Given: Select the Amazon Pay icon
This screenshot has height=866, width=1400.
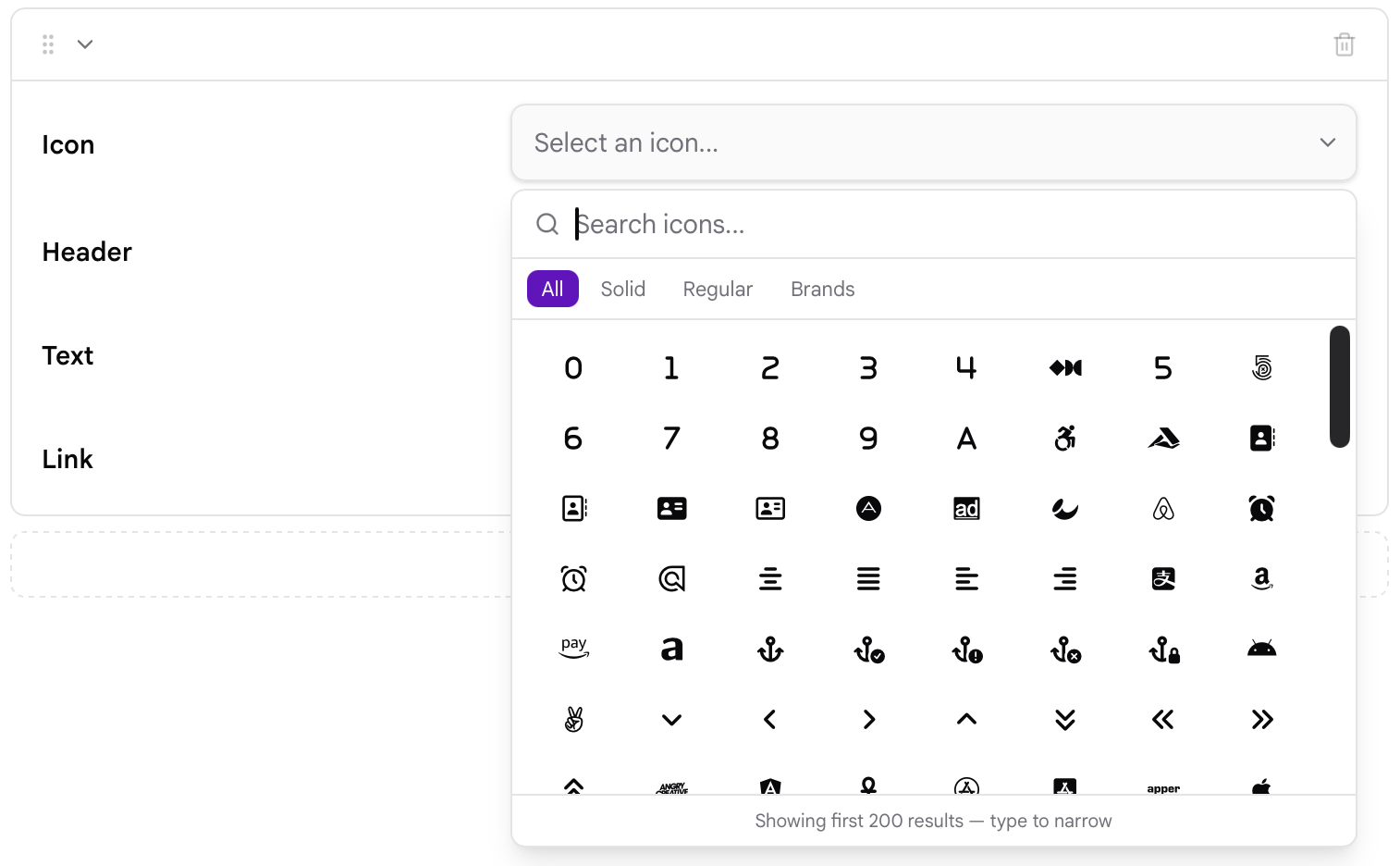Looking at the screenshot, I should (x=573, y=649).
